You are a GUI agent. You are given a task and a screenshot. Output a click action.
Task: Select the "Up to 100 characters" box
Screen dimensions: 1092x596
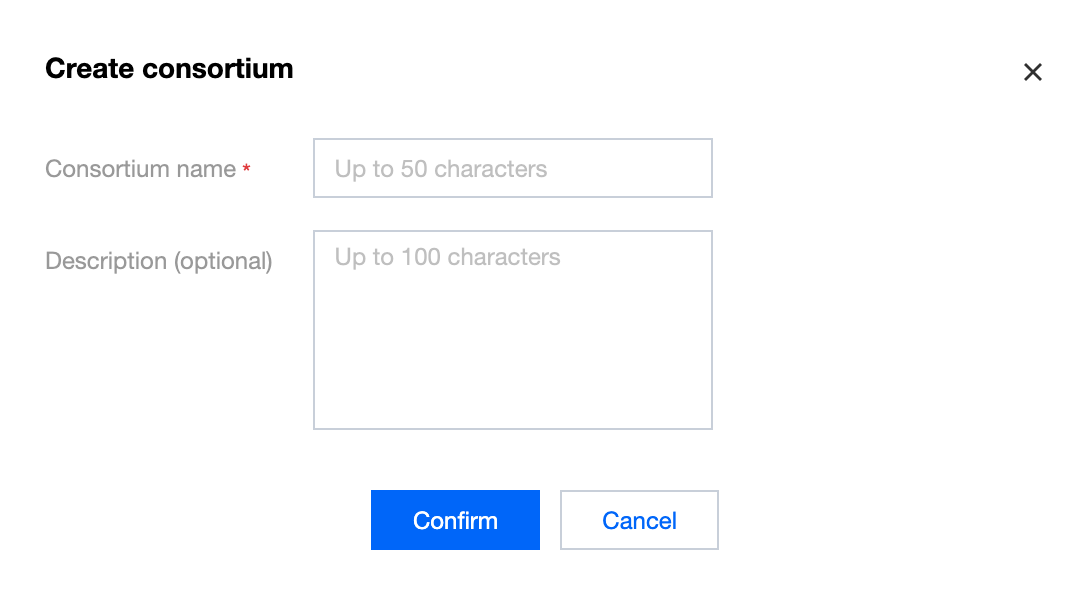(512, 330)
